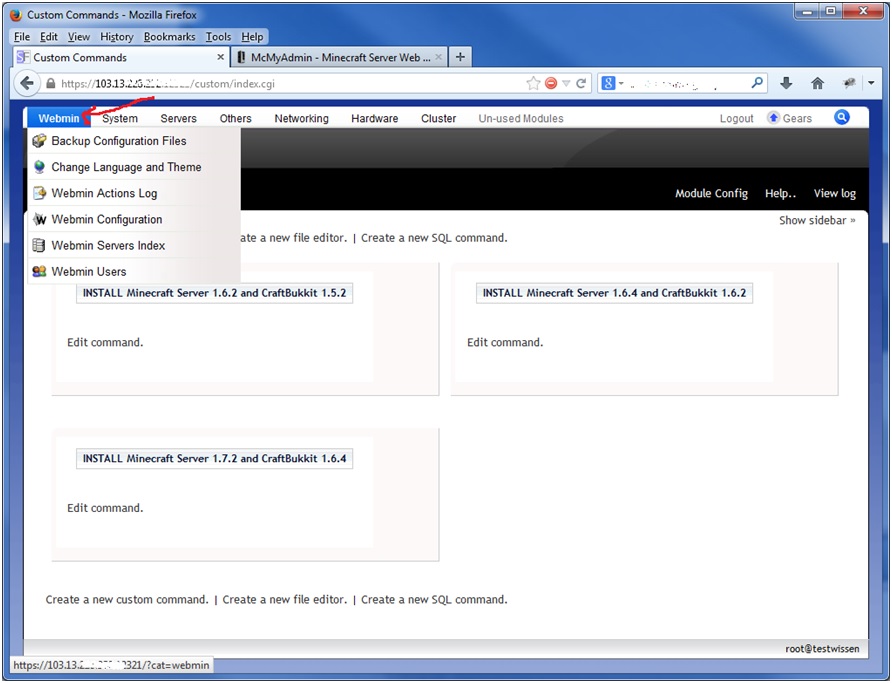Click the Gears icon in the top bar
The image size is (892, 683).
tap(773, 118)
